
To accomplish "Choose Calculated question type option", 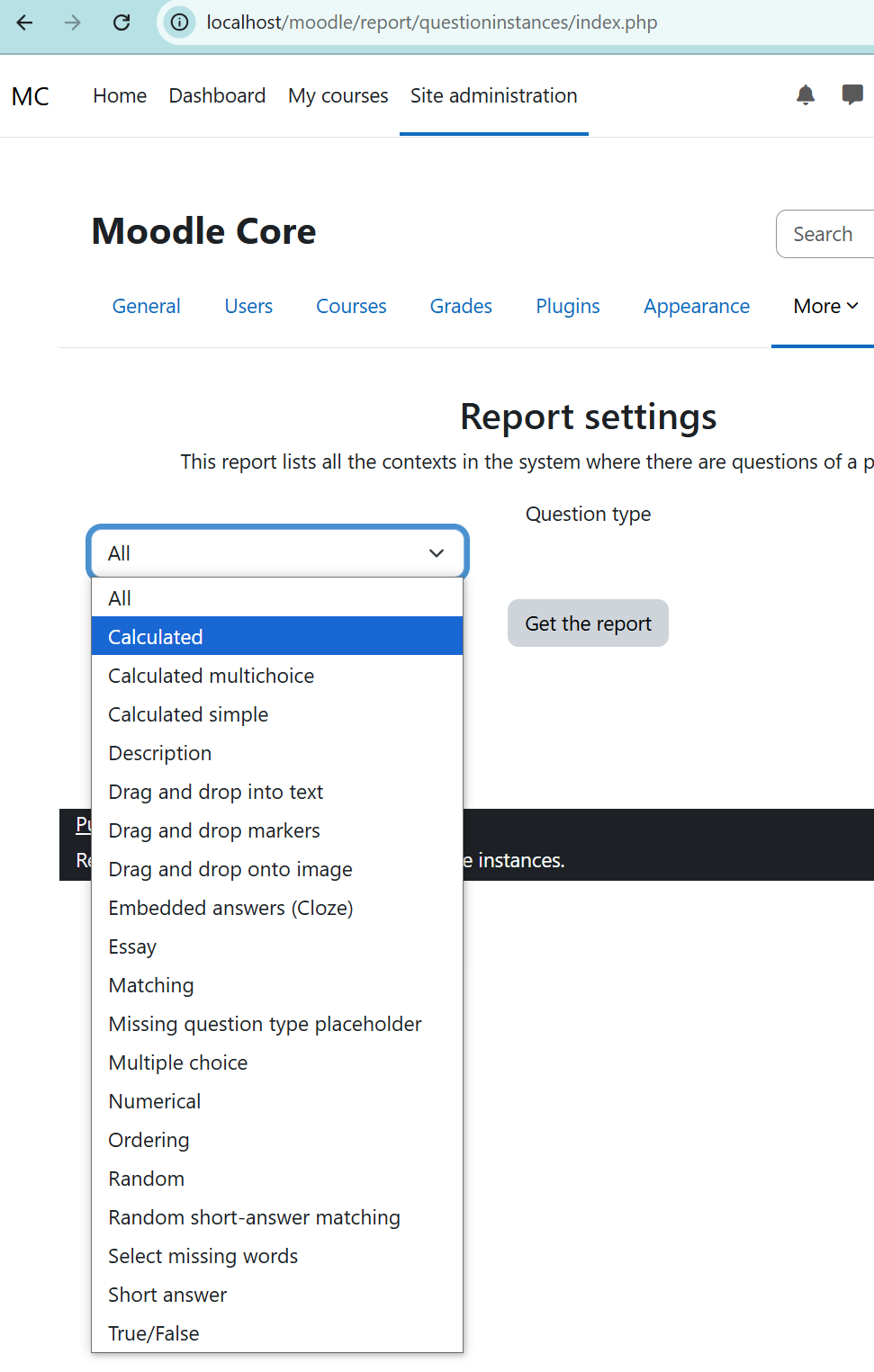I will click(x=277, y=636).
